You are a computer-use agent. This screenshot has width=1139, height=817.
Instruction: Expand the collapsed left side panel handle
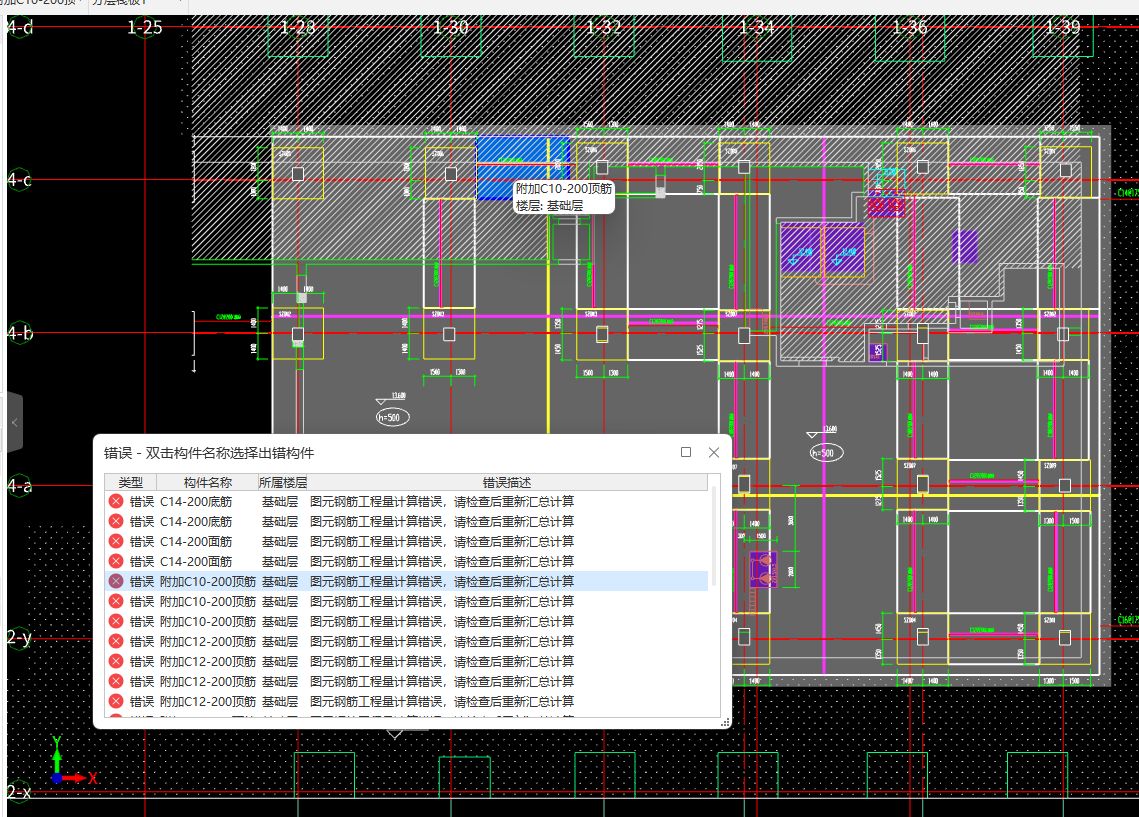pyautogui.click(x=14, y=423)
